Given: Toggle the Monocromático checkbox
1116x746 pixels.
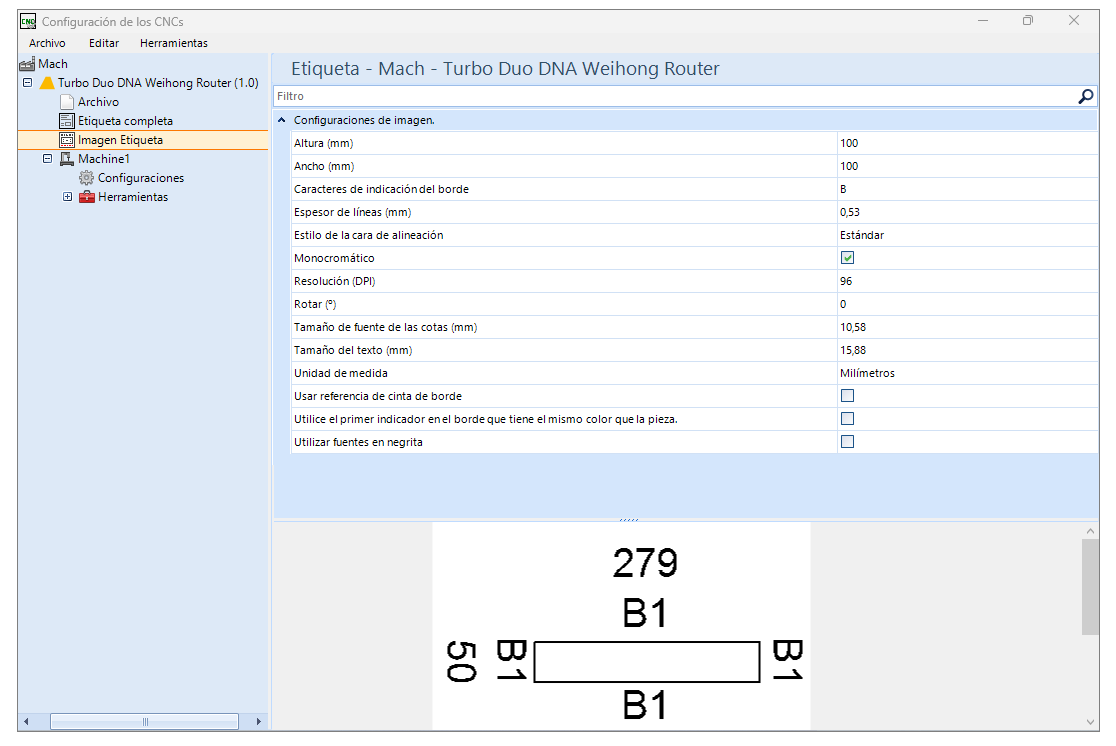Looking at the screenshot, I should point(847,258).
